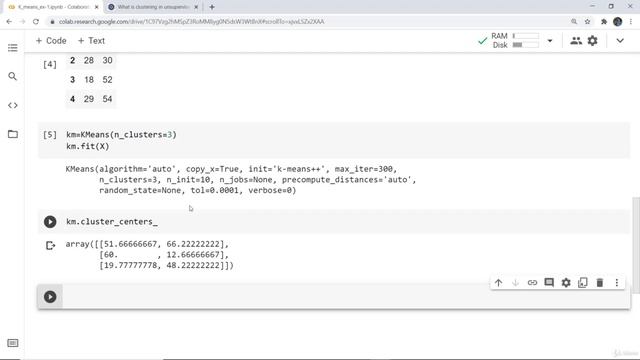This screenshot has width=640, height=360.
Task: Click the zoom magnifier icon in address bar
Action: 574,22
